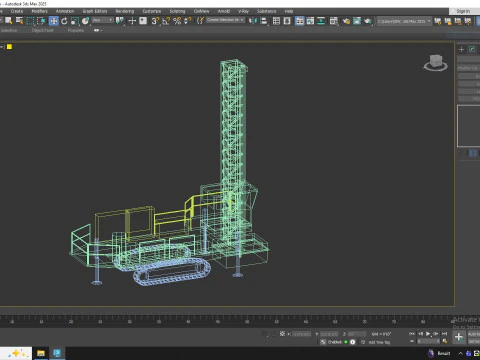Image resolution: width=480 pixels, height=360 pixels.
Task: Click the Mirror tool icon
Action: [x=253, y=21]
